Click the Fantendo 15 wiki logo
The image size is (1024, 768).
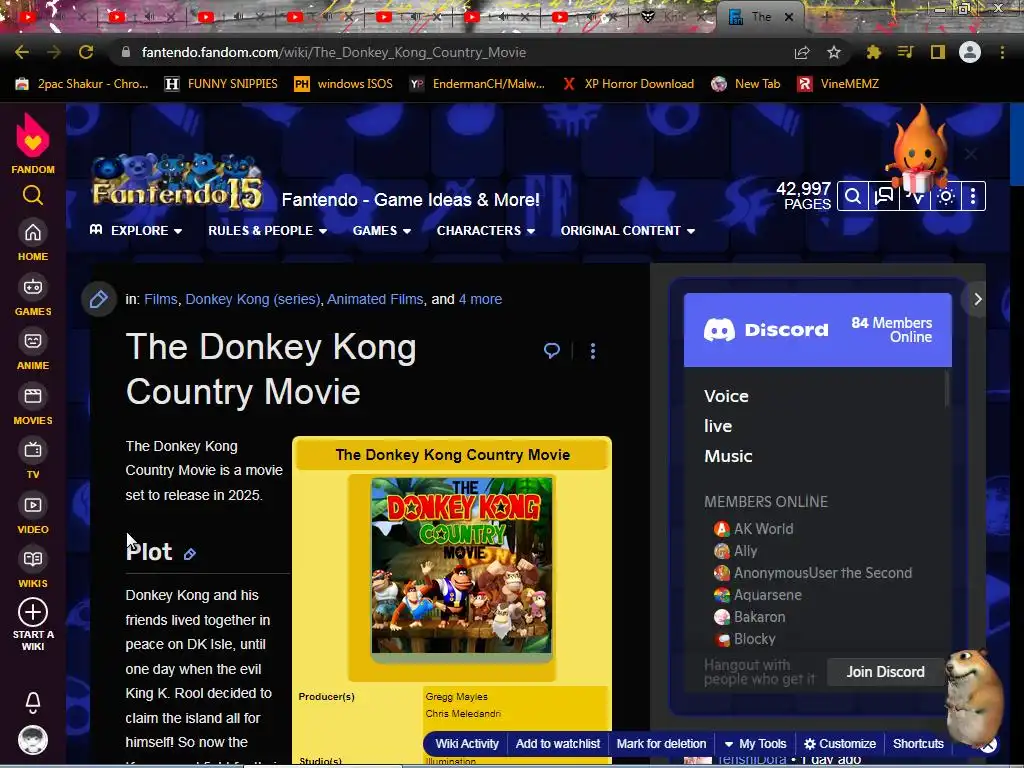point(177,182)
